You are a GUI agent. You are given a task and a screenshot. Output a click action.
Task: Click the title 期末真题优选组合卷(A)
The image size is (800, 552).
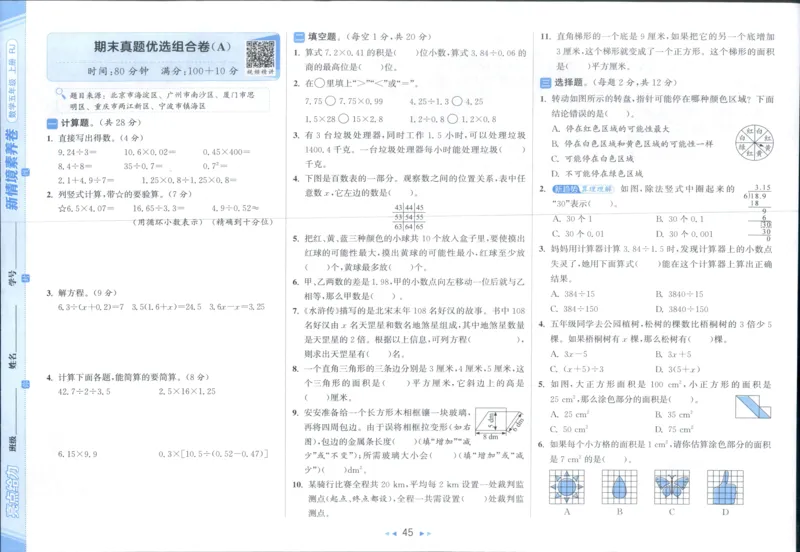point(162,47)
